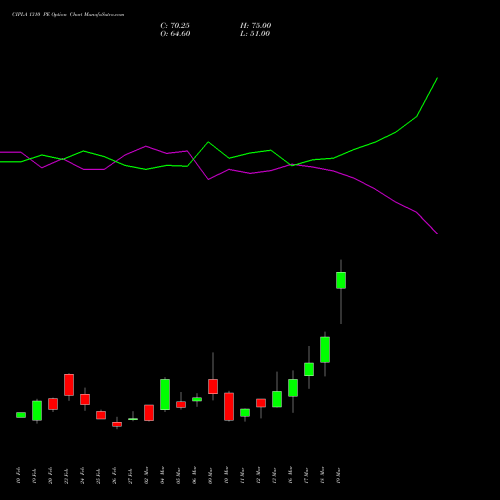Click the falling end of the purple indicator line
The width and height of the screenshot is (500, 500).
[x=437, y=233]
